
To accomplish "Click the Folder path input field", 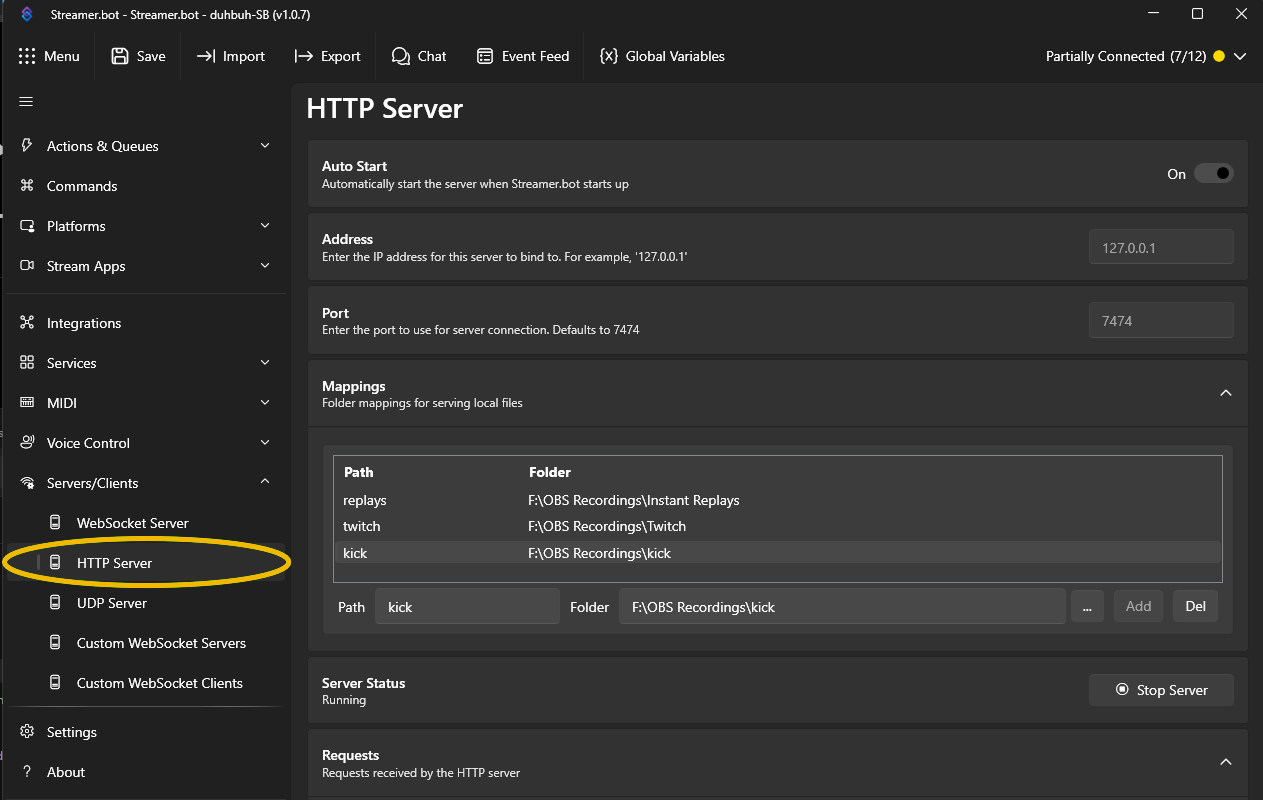I will [842, 607].
